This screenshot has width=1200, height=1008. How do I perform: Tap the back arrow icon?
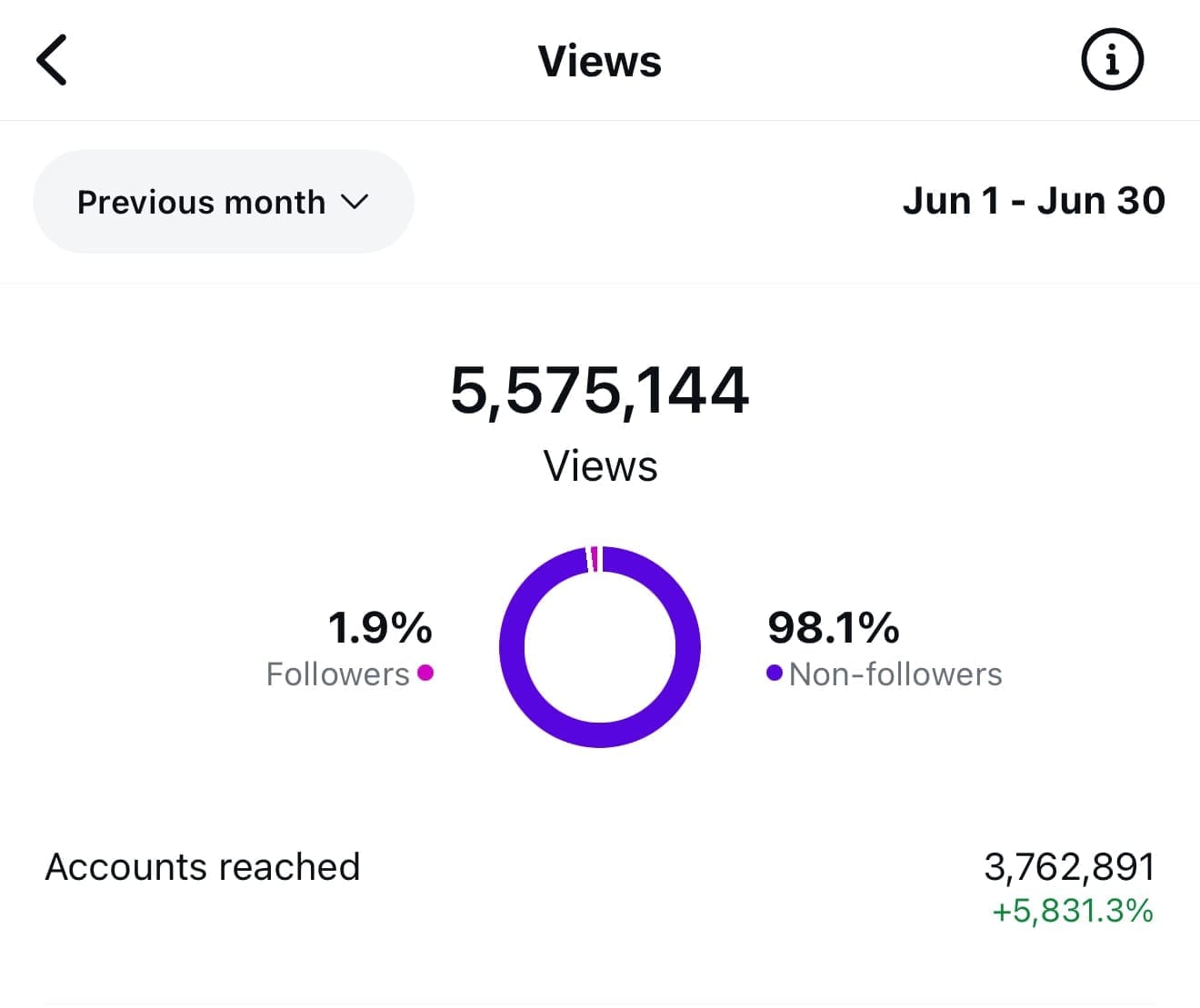[x=52, y=60]
